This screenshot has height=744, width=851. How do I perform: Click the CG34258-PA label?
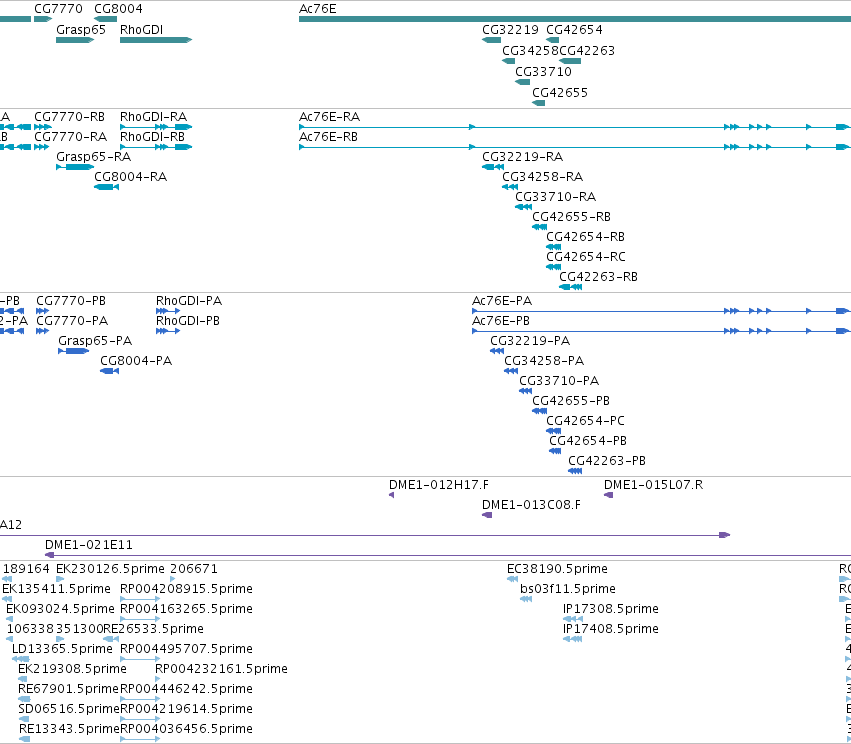[544, 360]
